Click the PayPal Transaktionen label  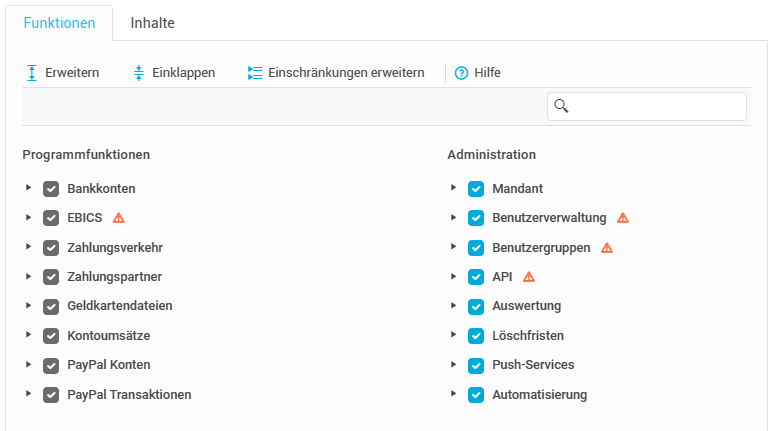click(129, 395)
